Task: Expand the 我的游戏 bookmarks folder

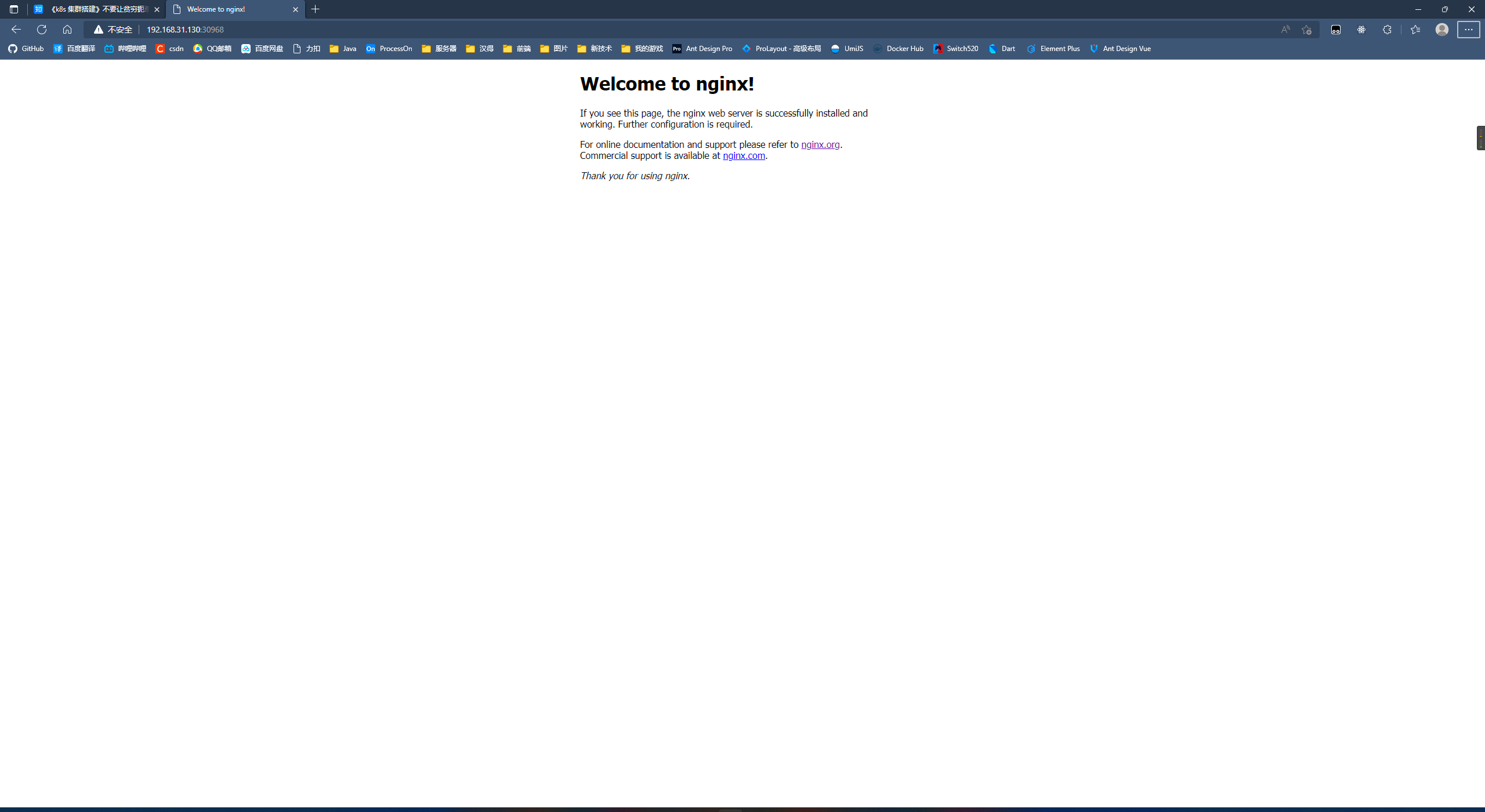Action: click(x=642, y=49)
